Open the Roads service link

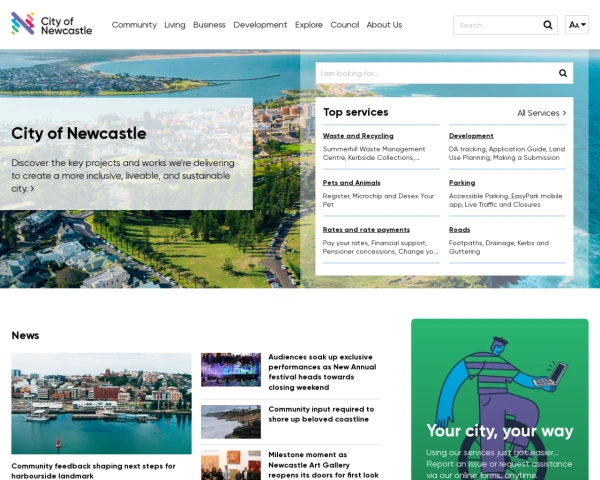click(x=459, y=229)
